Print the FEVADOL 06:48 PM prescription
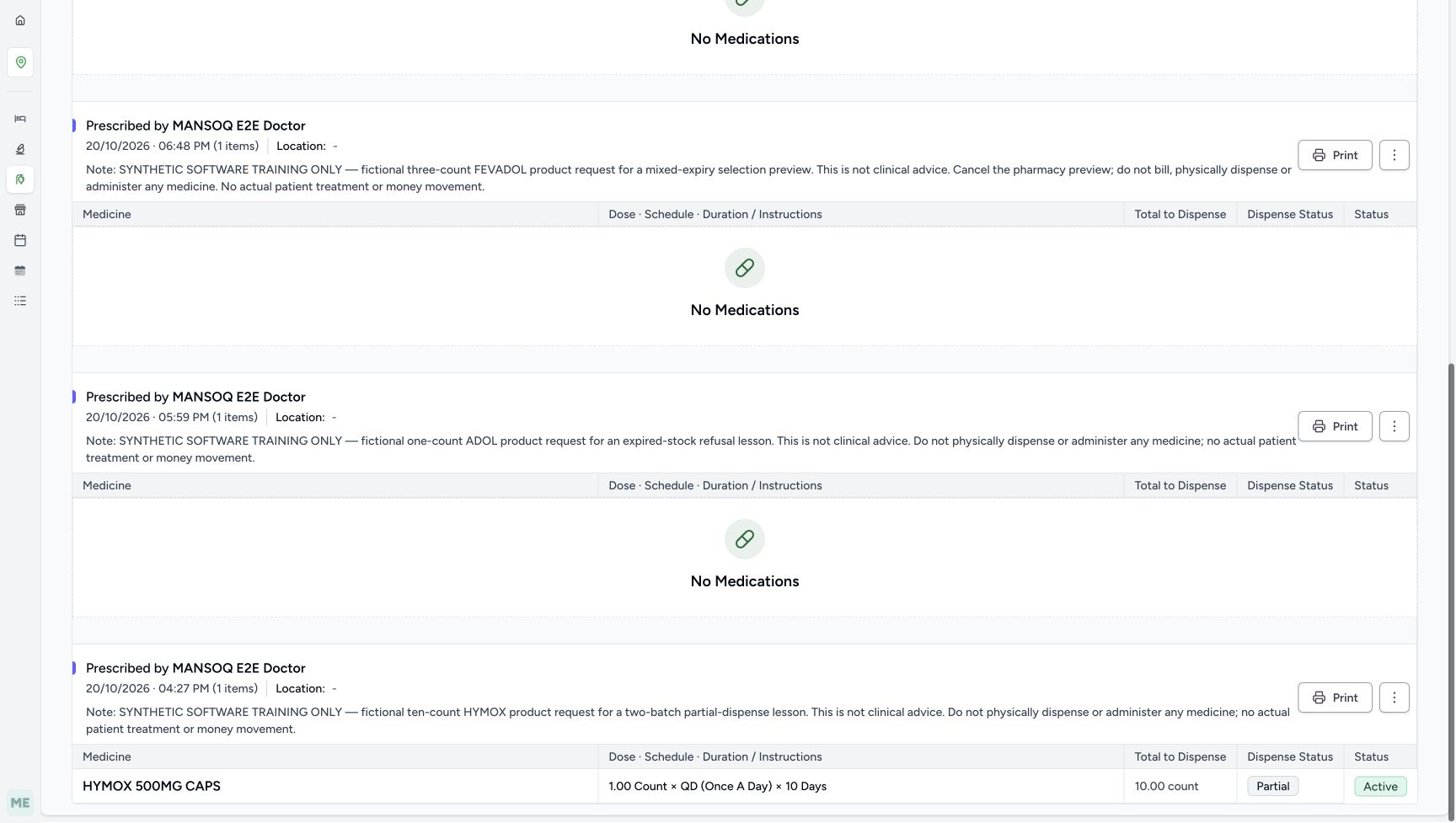 pos(1335,155)
